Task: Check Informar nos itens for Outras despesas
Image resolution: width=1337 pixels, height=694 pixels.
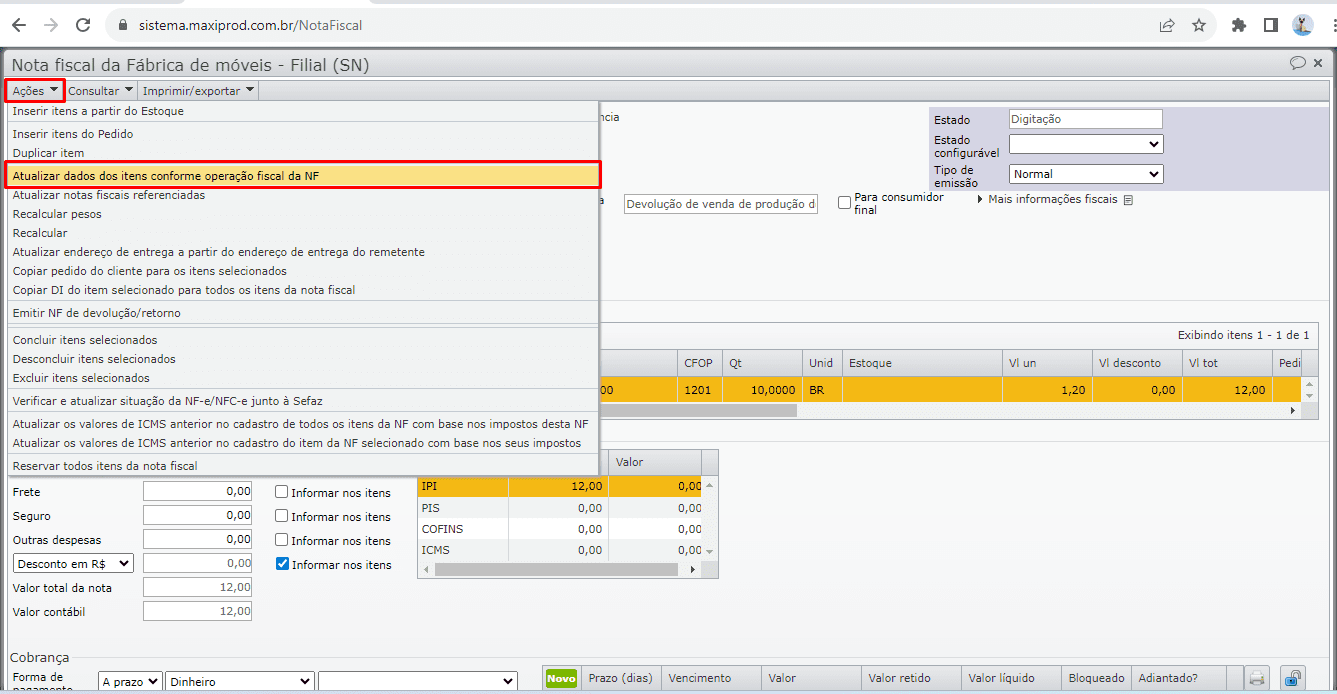Action: coord(282,541)
